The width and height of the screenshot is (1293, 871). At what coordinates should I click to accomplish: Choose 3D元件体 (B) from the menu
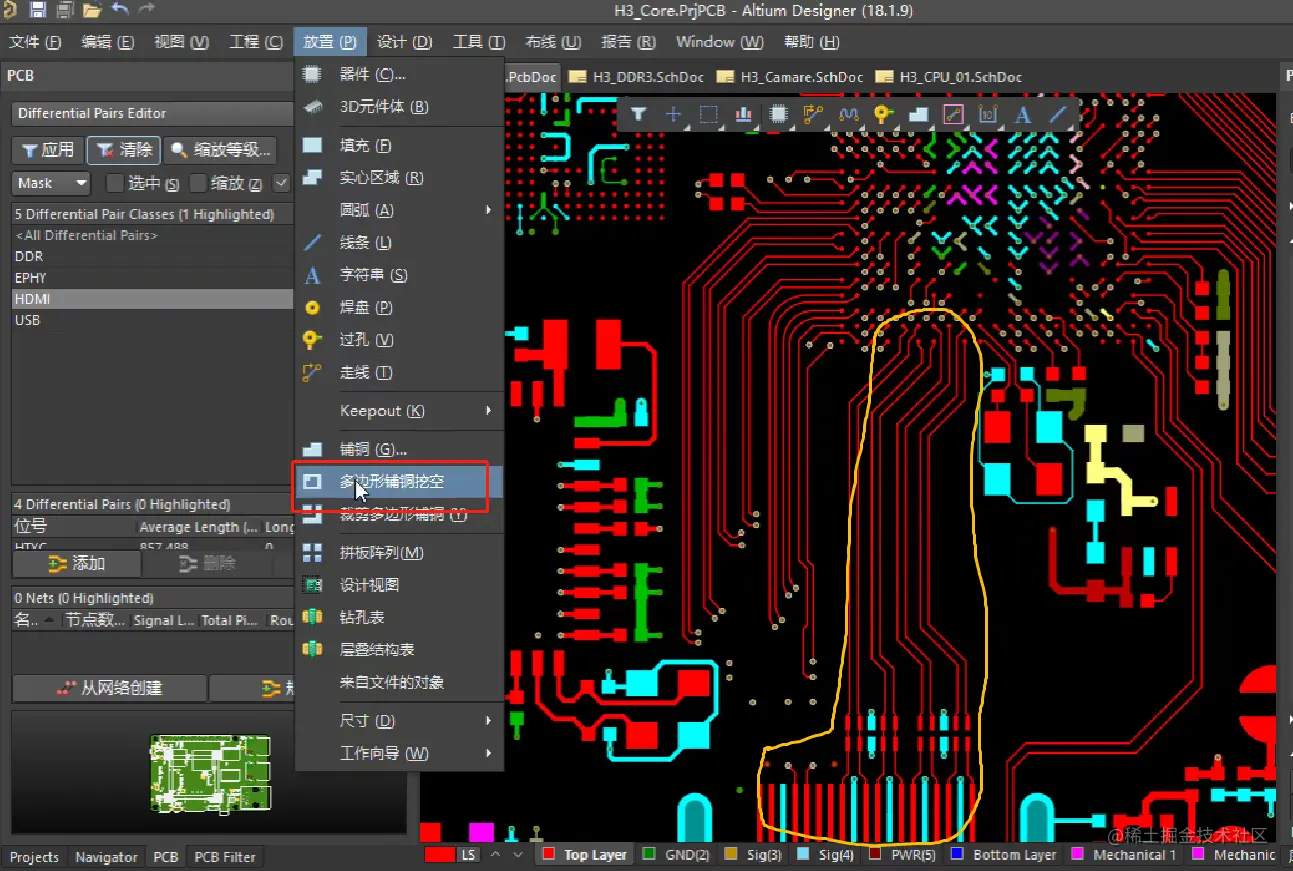pyautogui.click(x=398, y=107)
